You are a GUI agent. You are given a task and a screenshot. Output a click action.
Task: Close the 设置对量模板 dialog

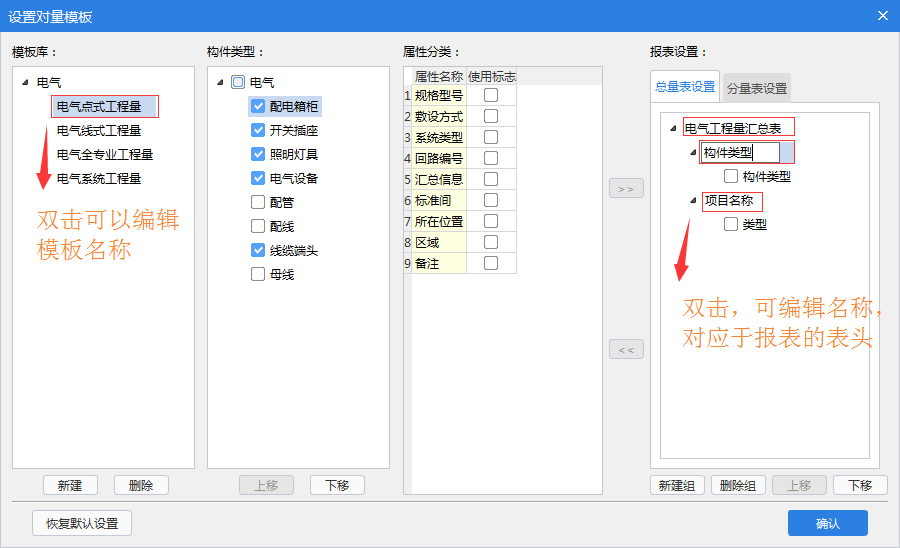(882, 15)
